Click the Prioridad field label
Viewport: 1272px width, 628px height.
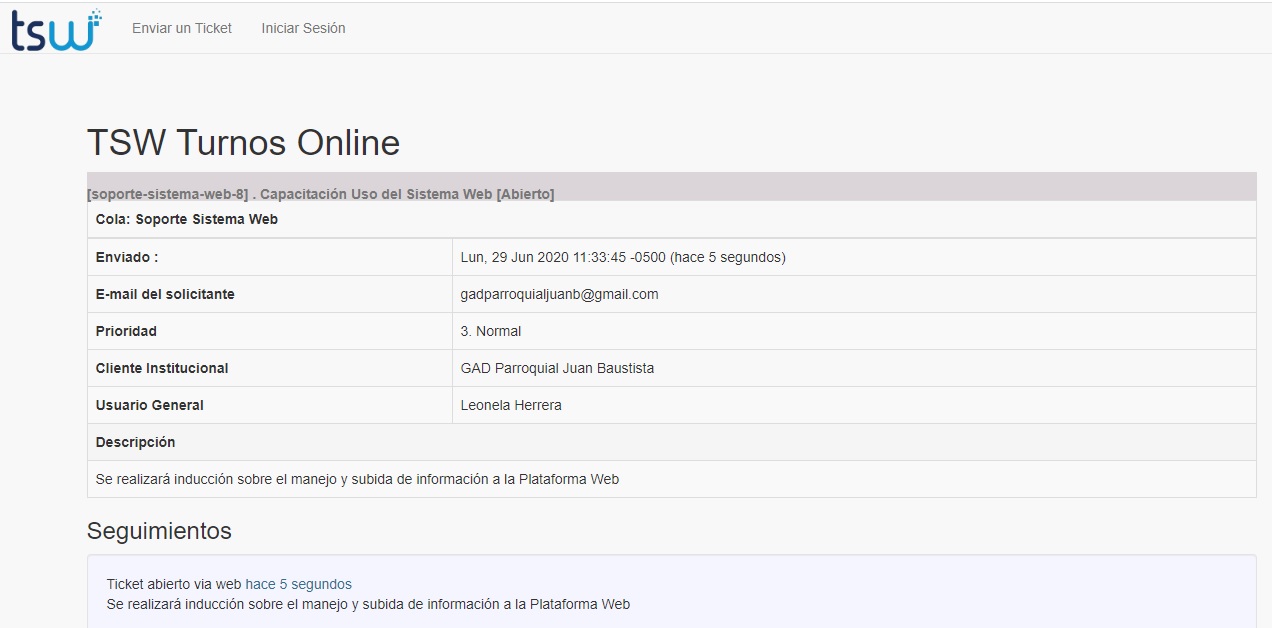point(126,331)
